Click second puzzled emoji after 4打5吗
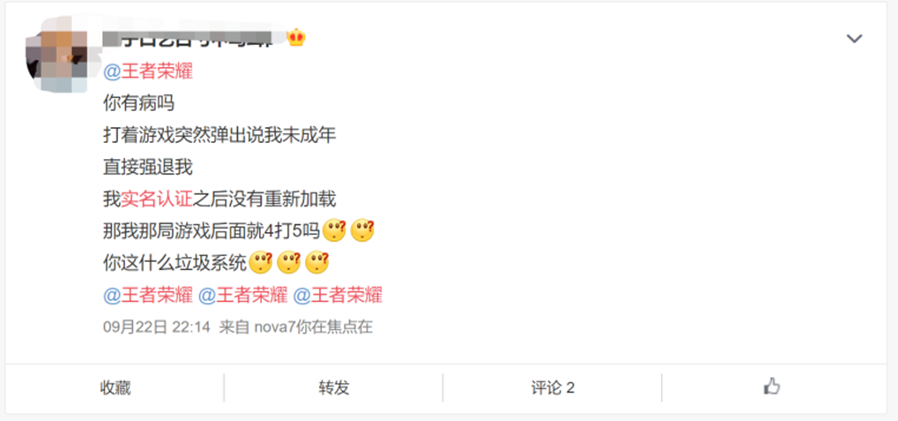 tap(363, 231)
